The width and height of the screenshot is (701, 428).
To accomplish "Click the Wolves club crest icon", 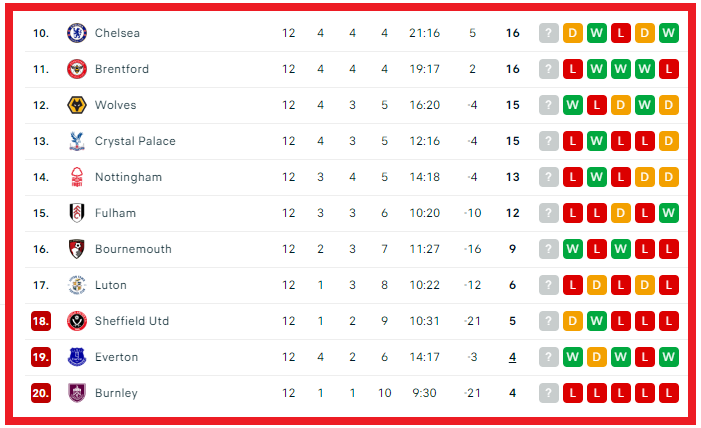I will pos(77,105).
